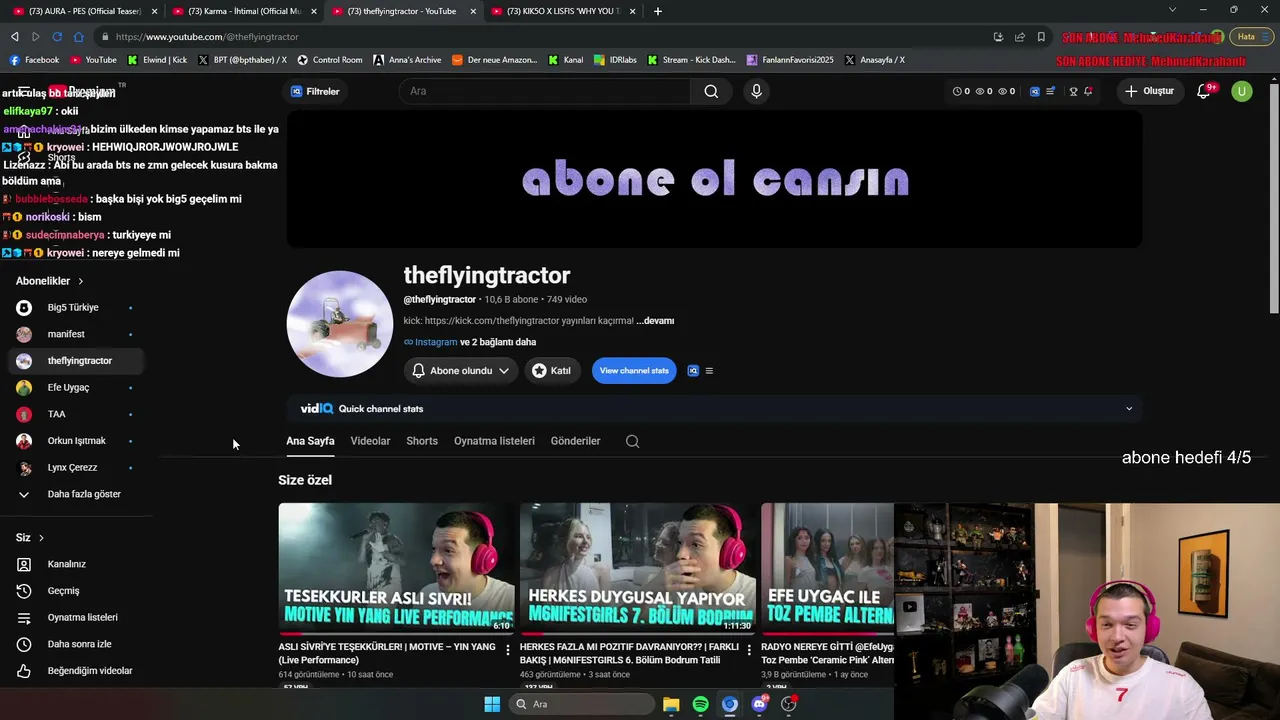Open YouTube notifications bell showing 9+
The image size is (1280, 720).
1204,91
